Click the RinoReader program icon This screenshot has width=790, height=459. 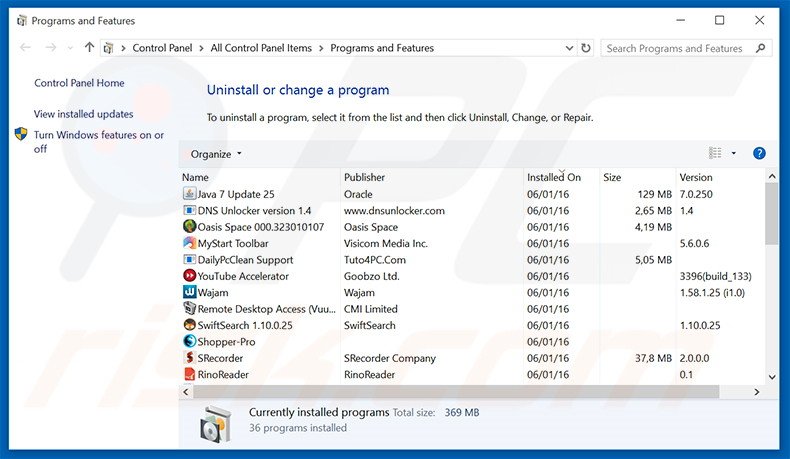pyautogui.click(x=189, y=374)
